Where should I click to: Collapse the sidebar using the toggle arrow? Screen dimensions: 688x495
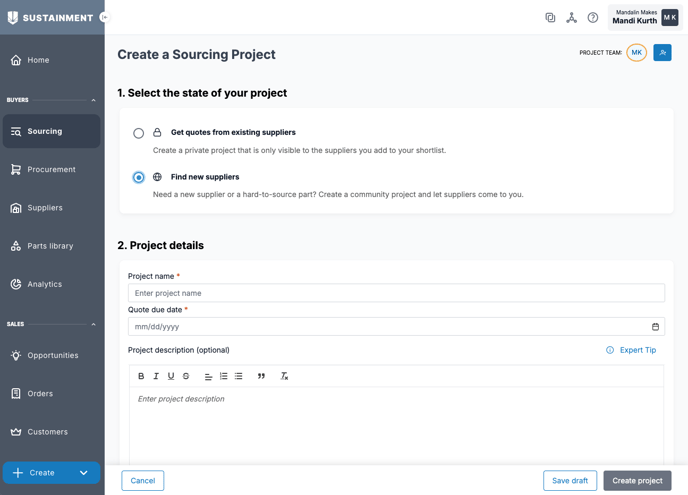click(x=103, y=17)
